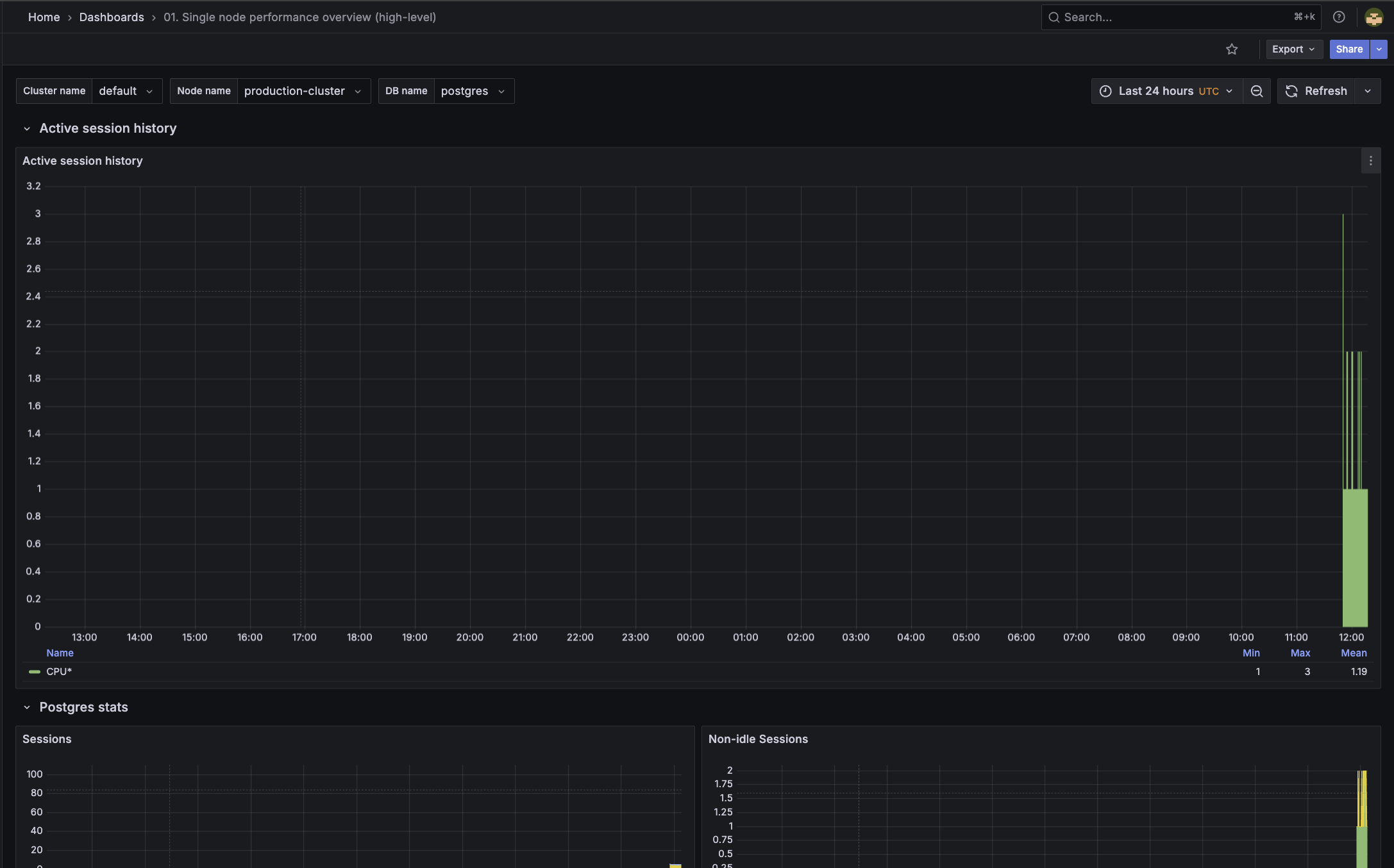Toggle the CPU* series in the legend
Viewport: 1394px width, 868px height.
60,671
